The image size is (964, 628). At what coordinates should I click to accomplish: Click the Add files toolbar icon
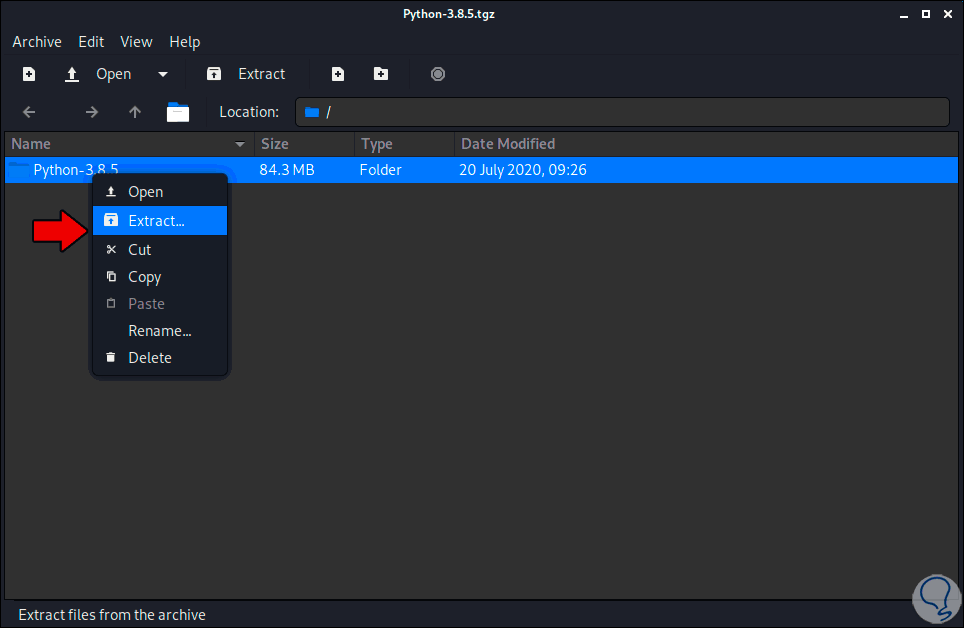[x=338, y=74]
